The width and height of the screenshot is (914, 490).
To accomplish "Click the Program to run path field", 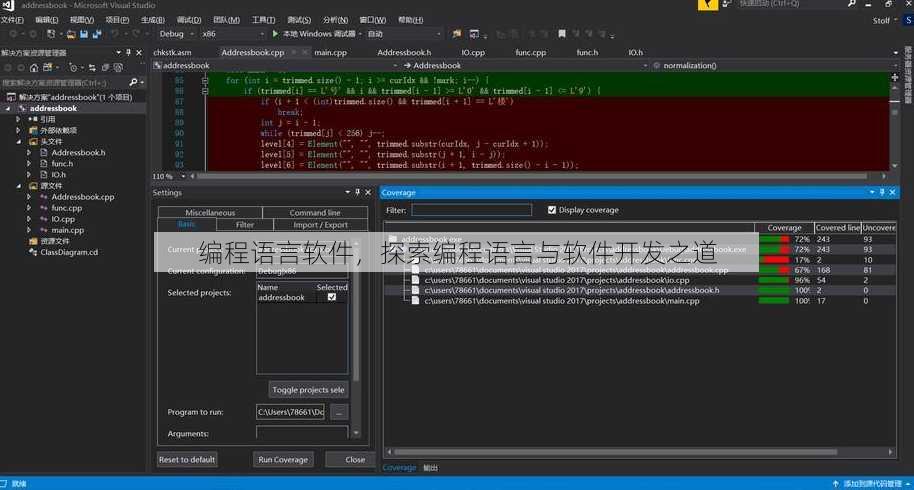I will click(290, 413).
